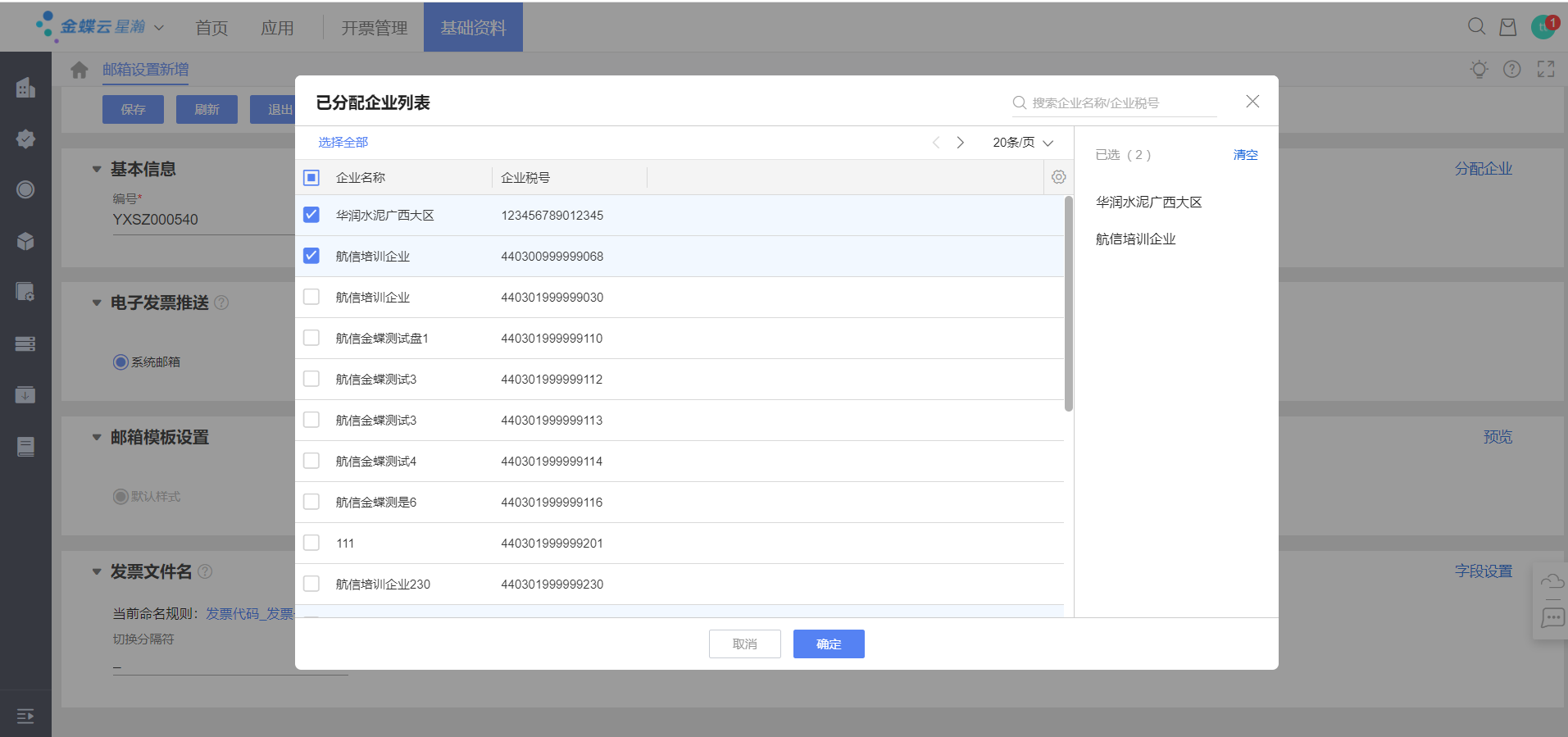
Task: Select the 默认样式 radio button
Action: point(120,496)
